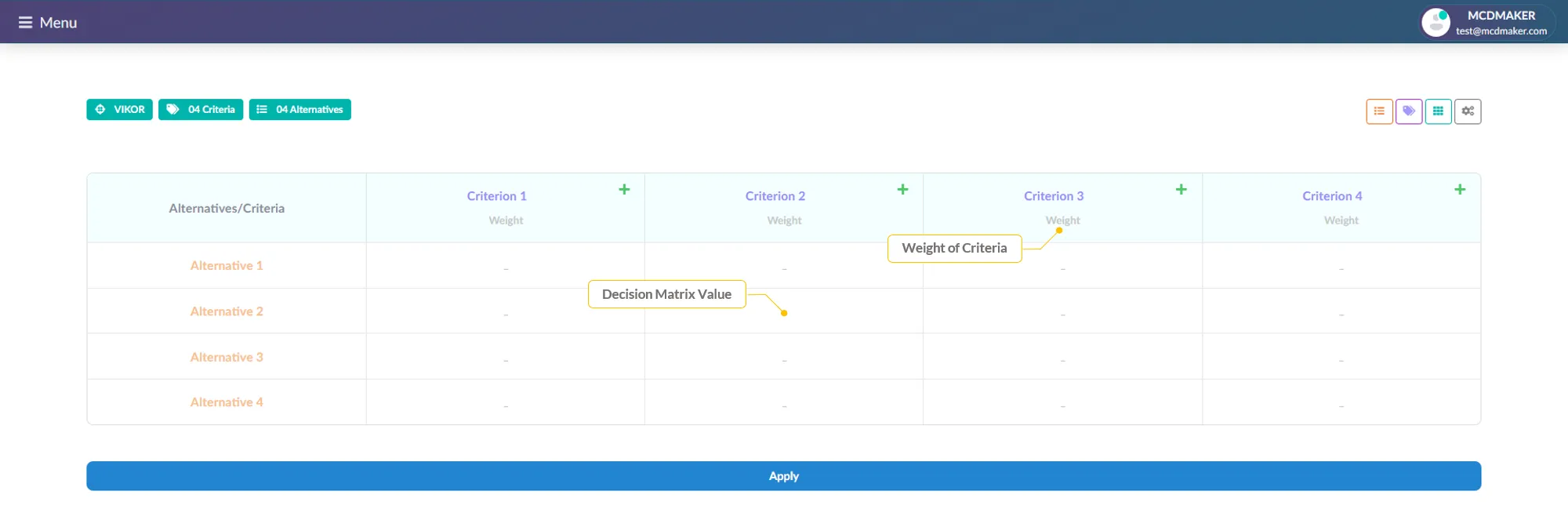Click the MCDMAKER account name
1568x524 pixels.
coord(1501,16)
